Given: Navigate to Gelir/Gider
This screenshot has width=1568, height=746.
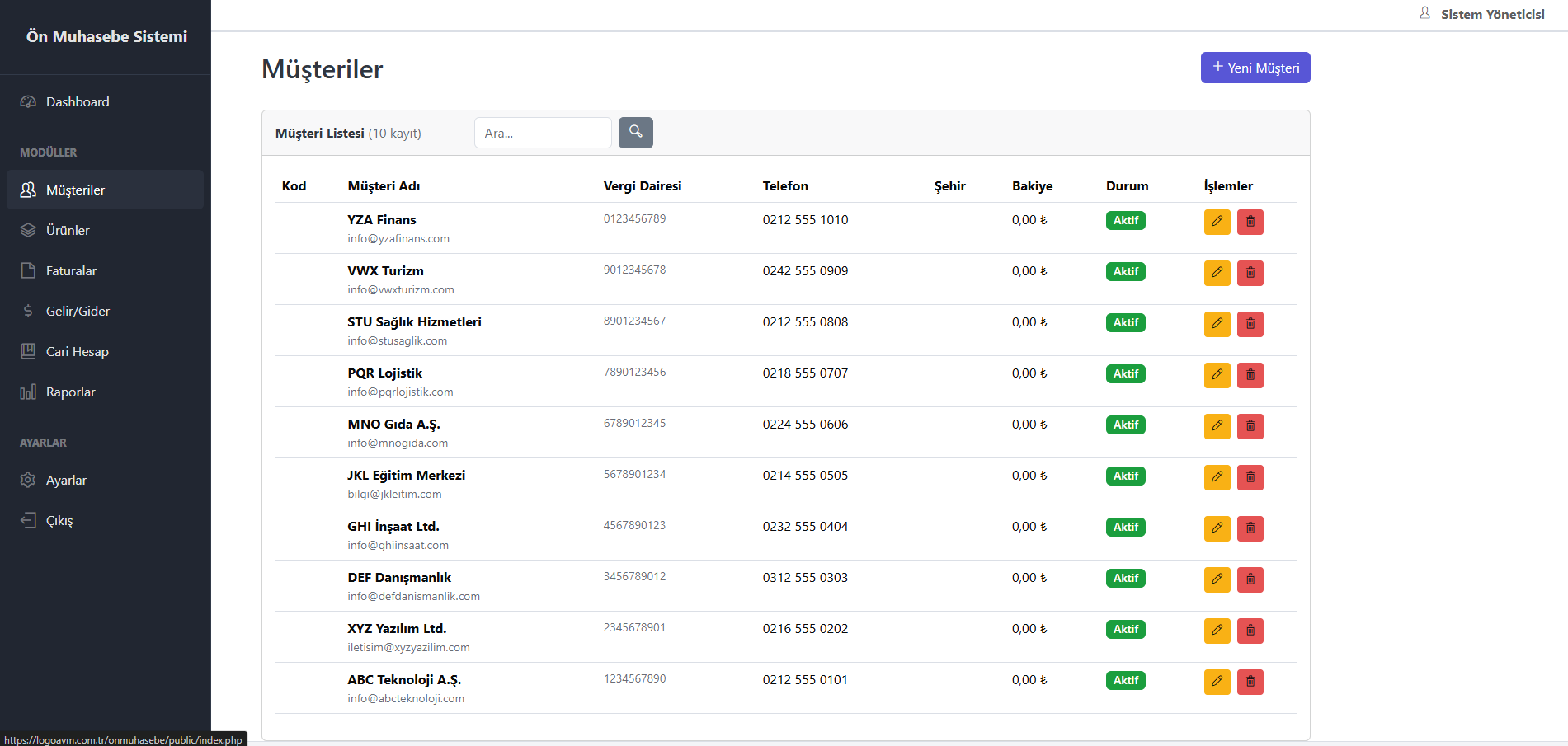Looking at the screenshot, I should 106,311.
